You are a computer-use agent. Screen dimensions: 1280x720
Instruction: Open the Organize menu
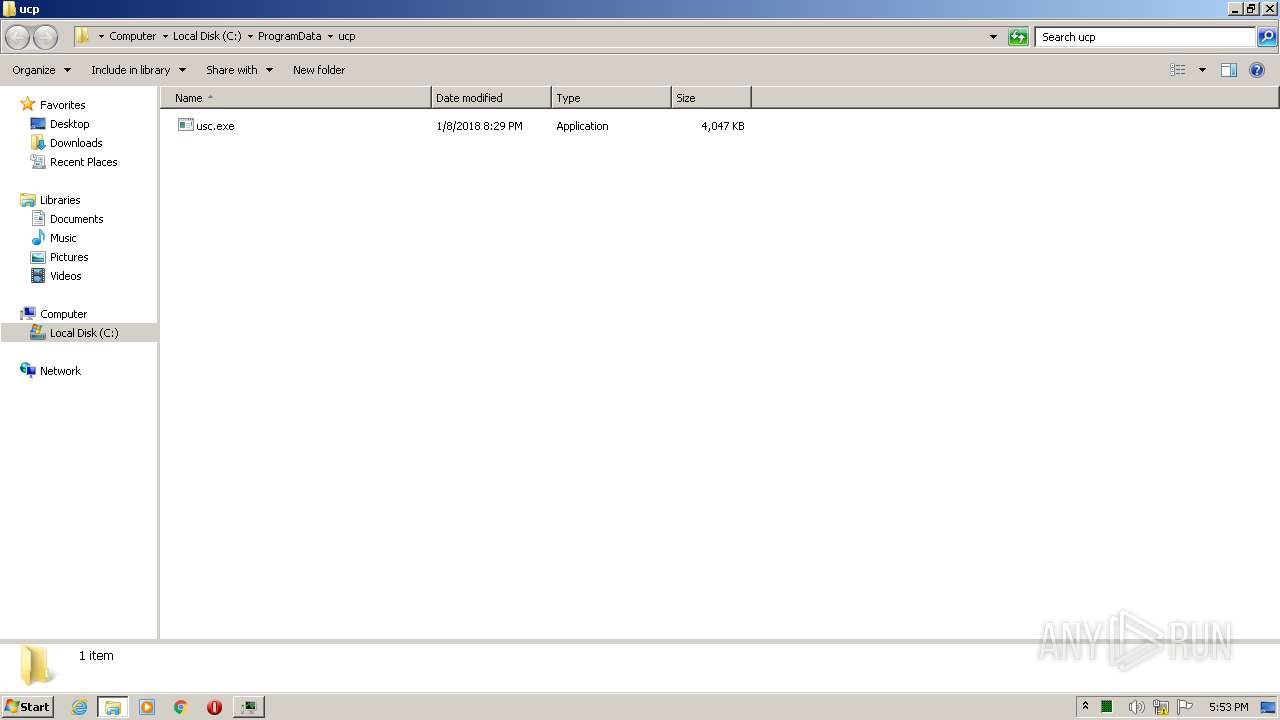pyautogui.click(x=41, y=70)
